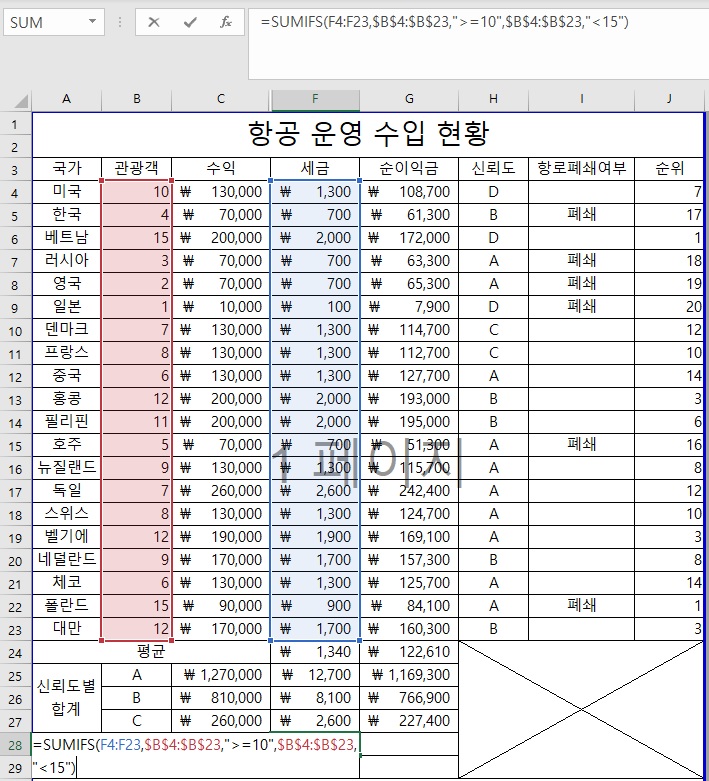
Task: Select the cell containing 대만
Action: (67, 629)
